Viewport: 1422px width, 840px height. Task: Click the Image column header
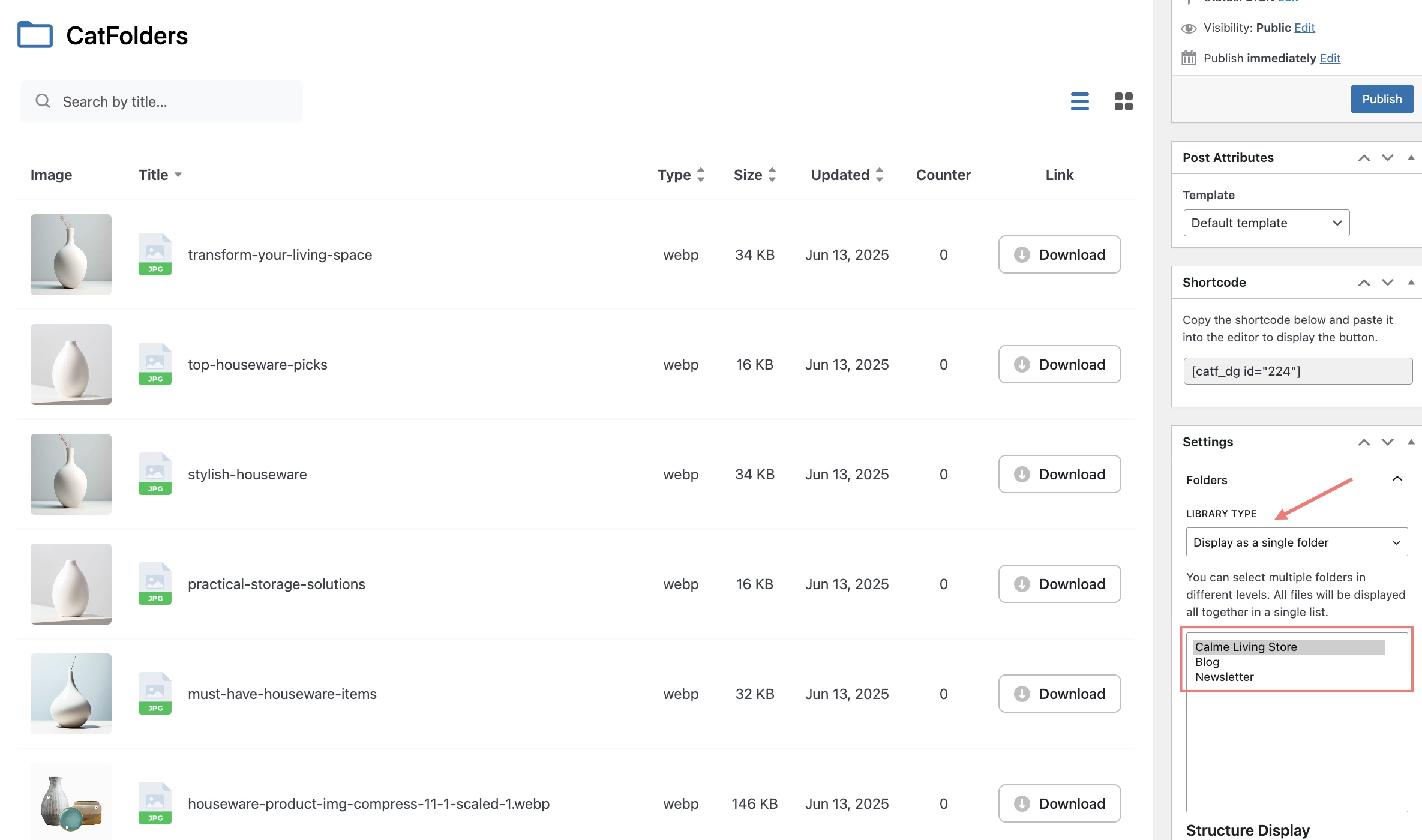click(51, 175)
